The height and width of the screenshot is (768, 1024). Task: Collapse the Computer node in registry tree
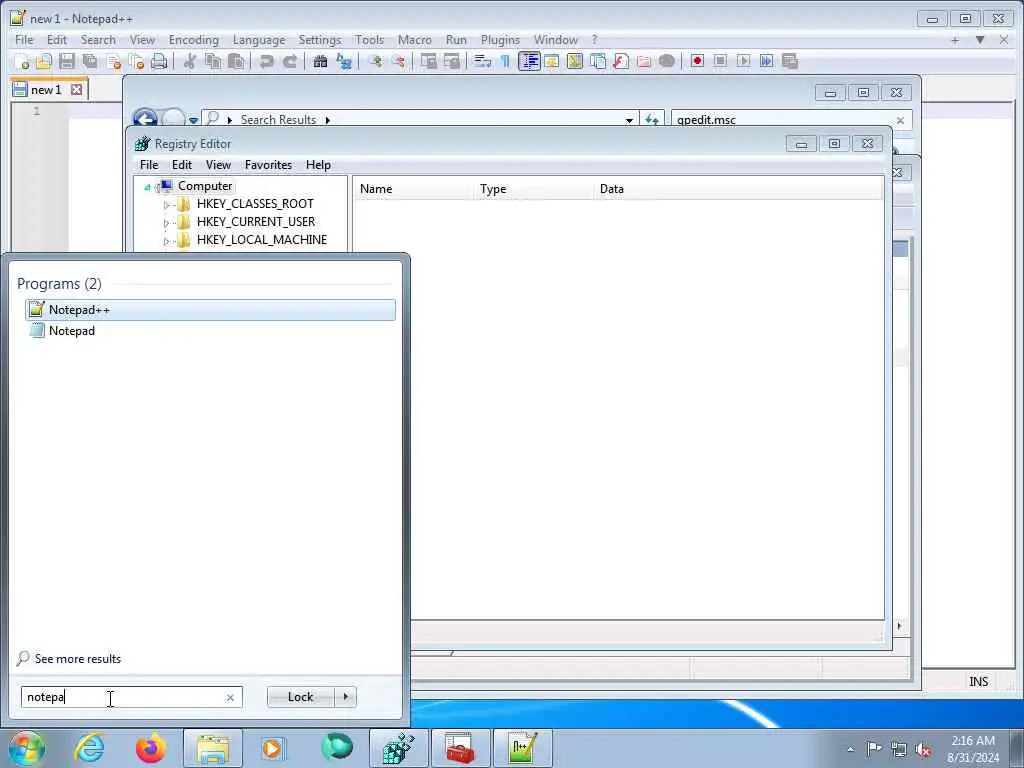tap(147, 187)
